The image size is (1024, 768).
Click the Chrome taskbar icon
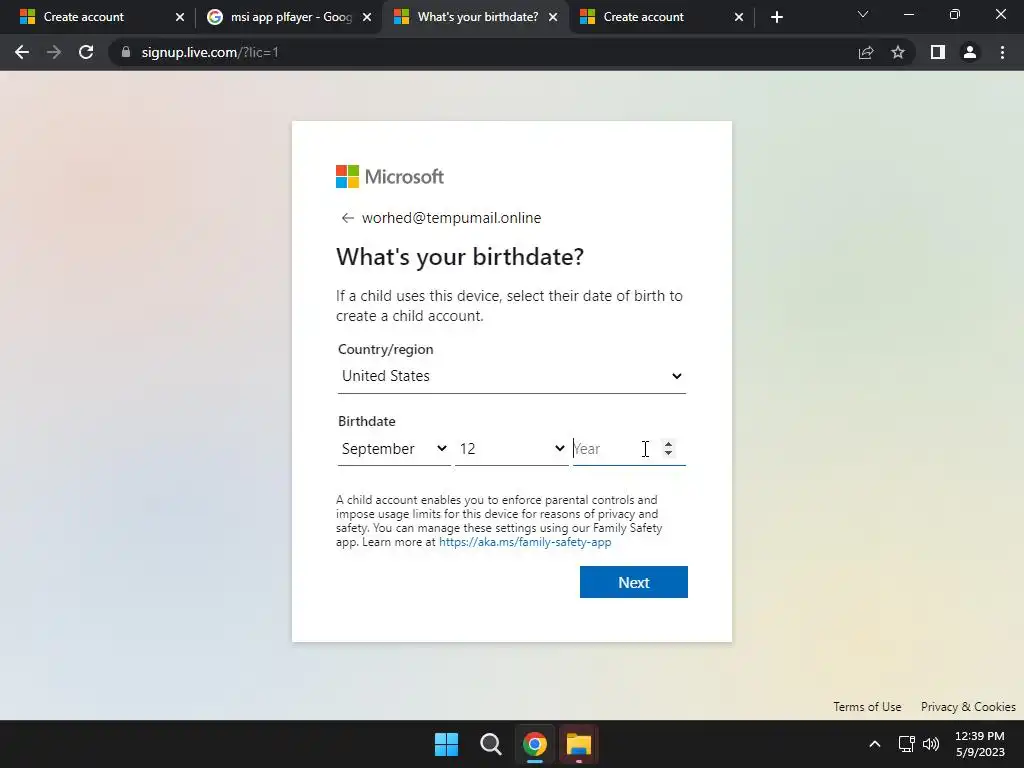pyautogui.click(x=534, y=744)
